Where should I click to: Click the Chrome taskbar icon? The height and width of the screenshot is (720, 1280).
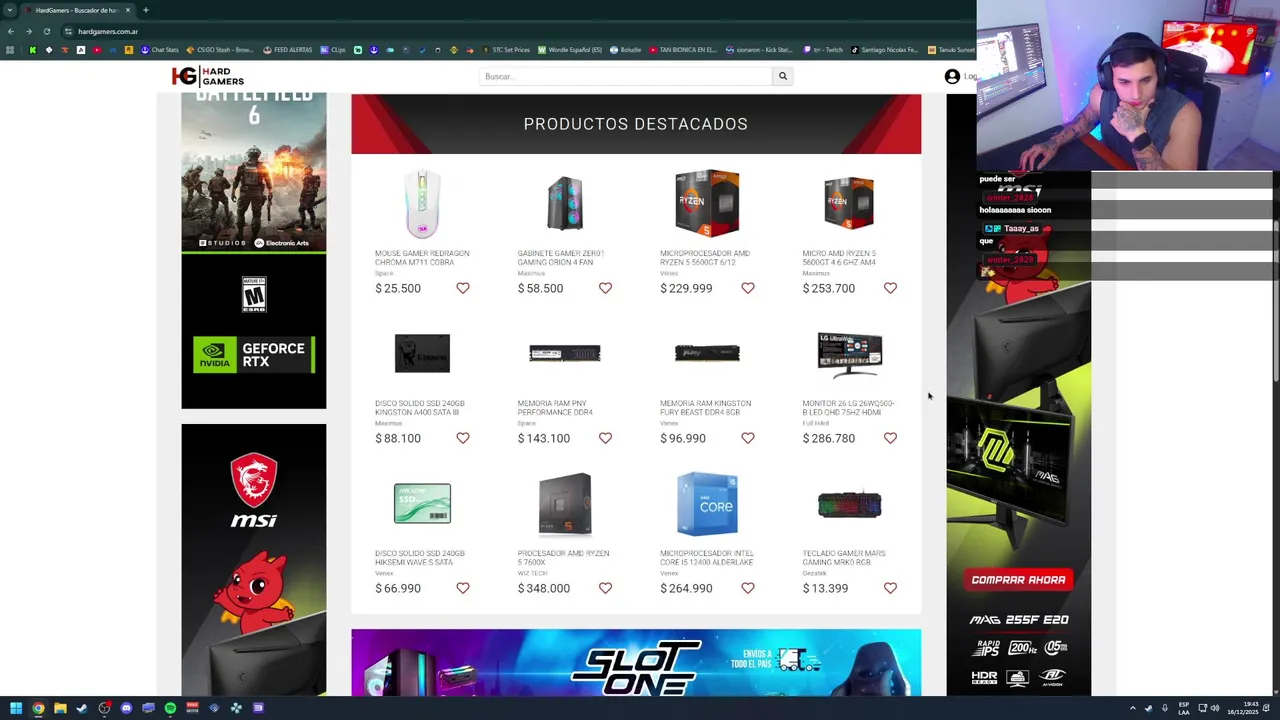point(38,708)
